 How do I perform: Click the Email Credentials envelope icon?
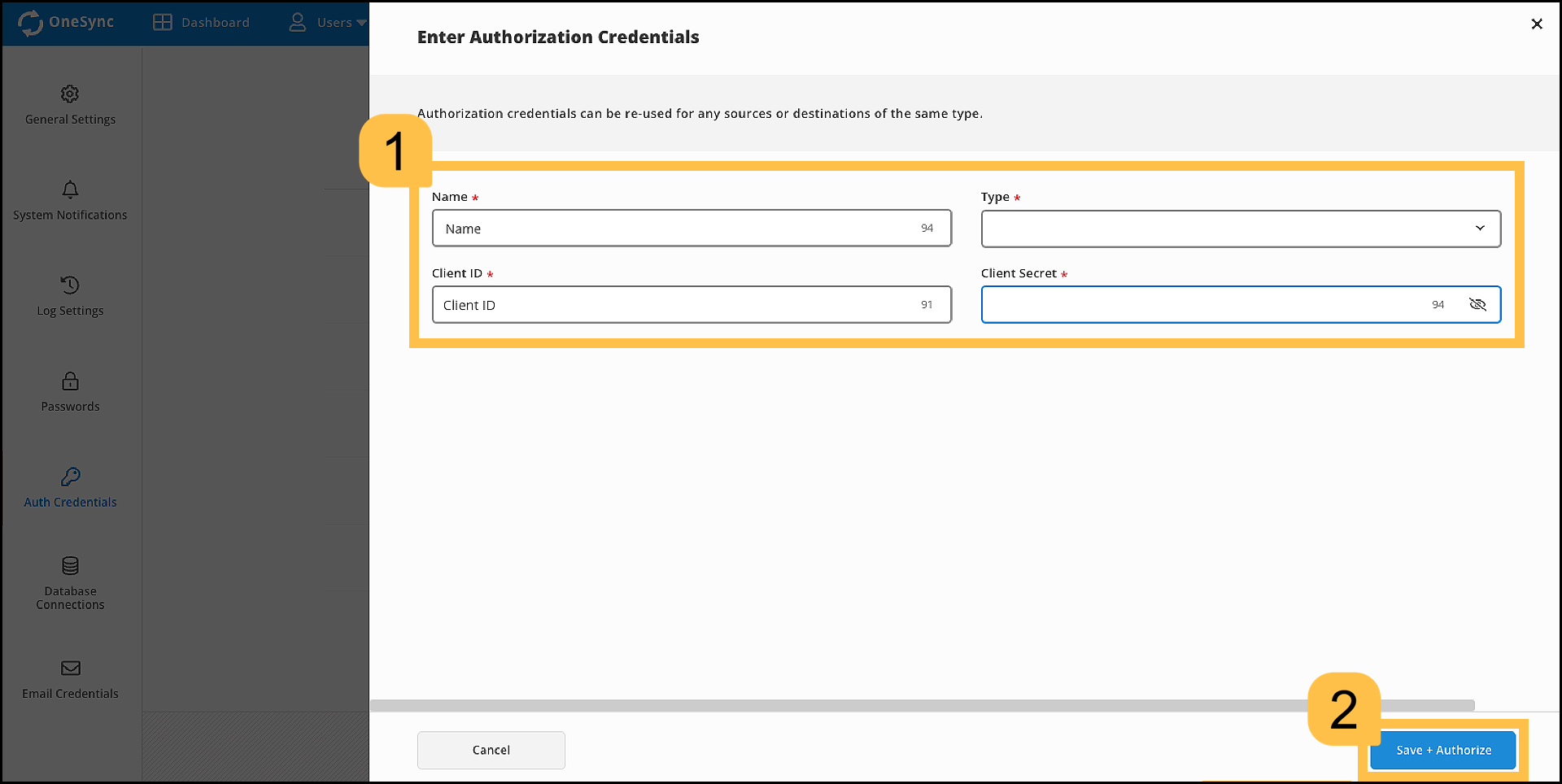[69, 669]
